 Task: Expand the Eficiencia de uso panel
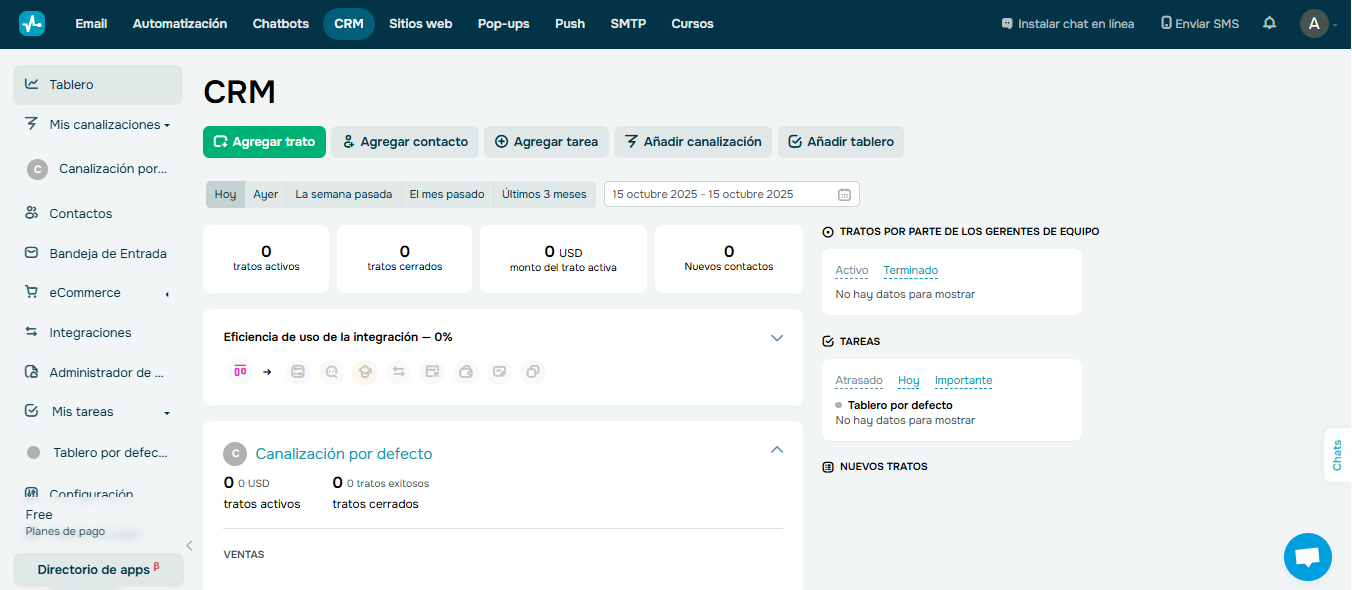tap(777, 338)
